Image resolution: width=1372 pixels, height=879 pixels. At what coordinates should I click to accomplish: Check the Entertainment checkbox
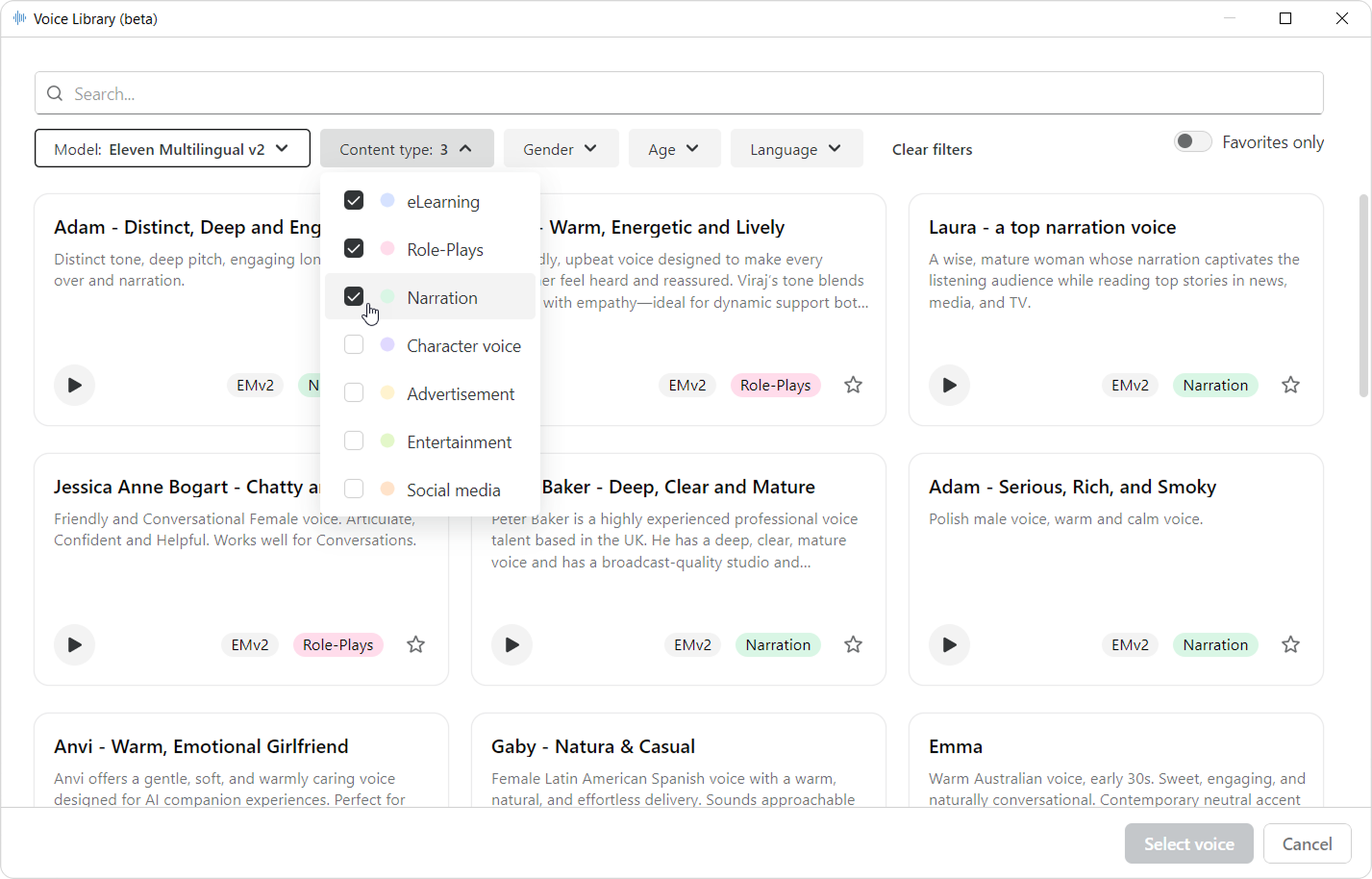354,440
